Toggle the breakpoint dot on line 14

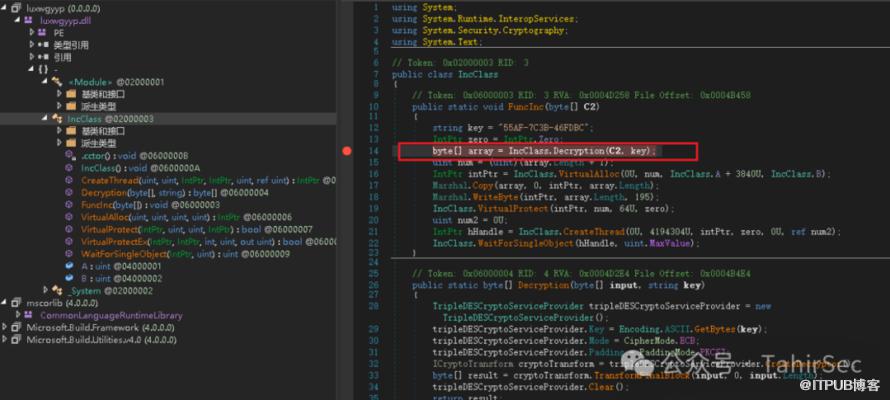click(x=347, y=151)
